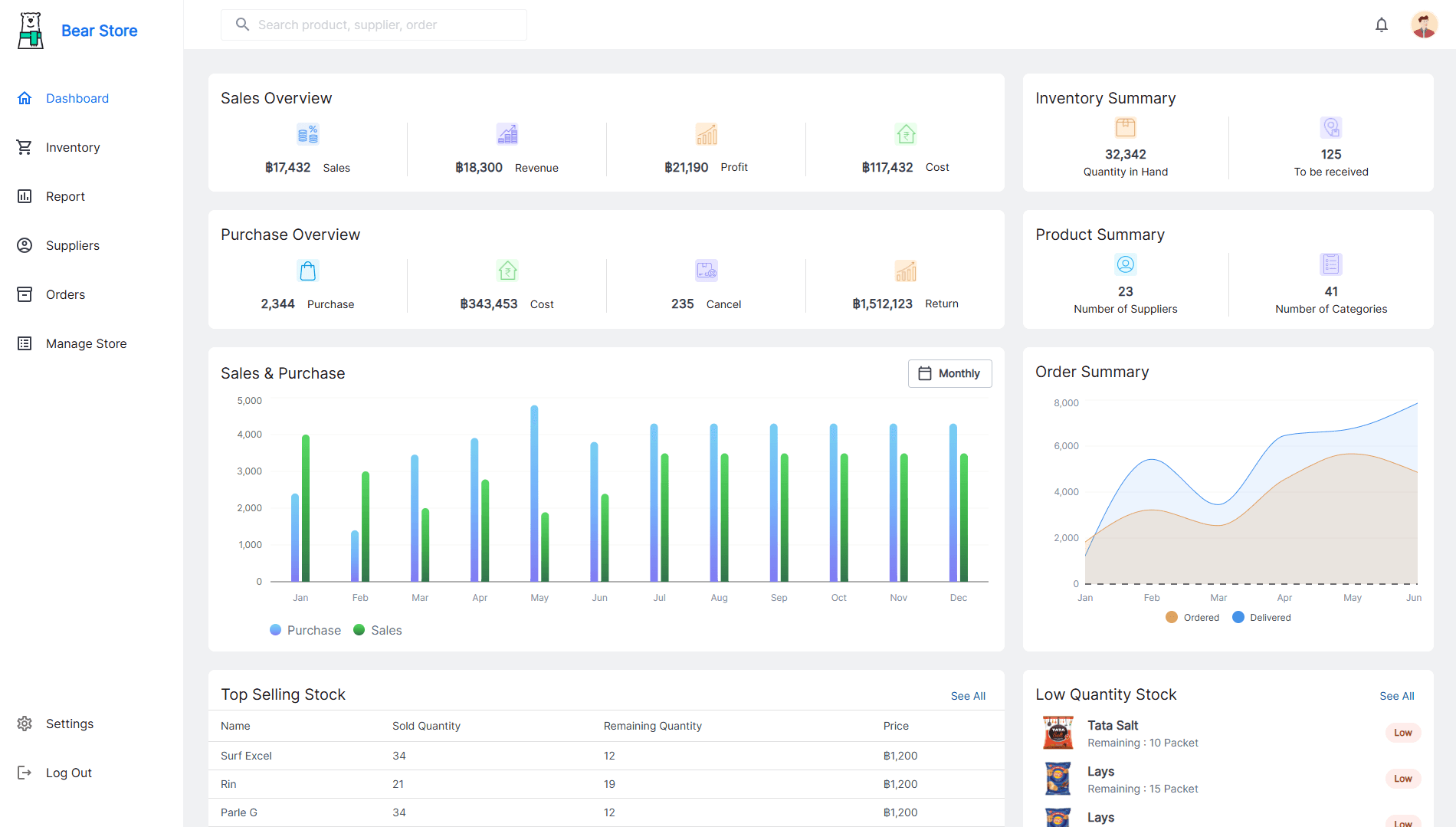Click the Sales coins icon in Sales Overview
Screen dimensions: 1456x827
coord(308,134)
